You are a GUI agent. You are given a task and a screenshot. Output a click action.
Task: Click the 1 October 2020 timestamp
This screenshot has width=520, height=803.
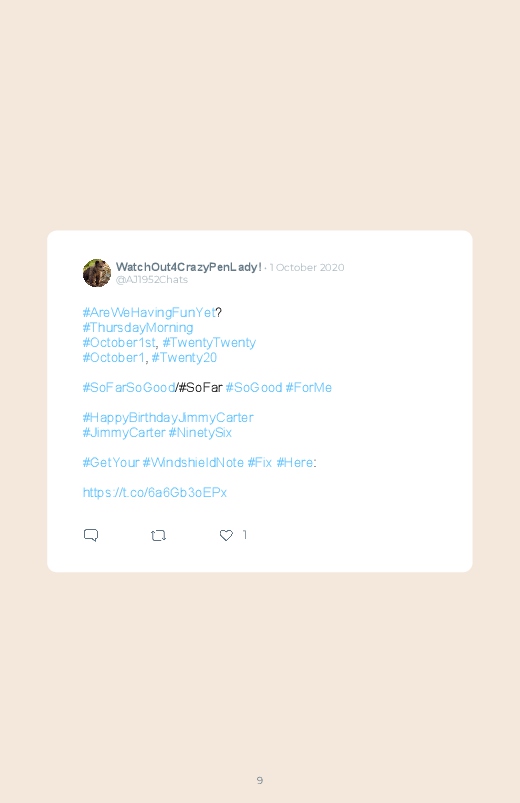point(307,267)
